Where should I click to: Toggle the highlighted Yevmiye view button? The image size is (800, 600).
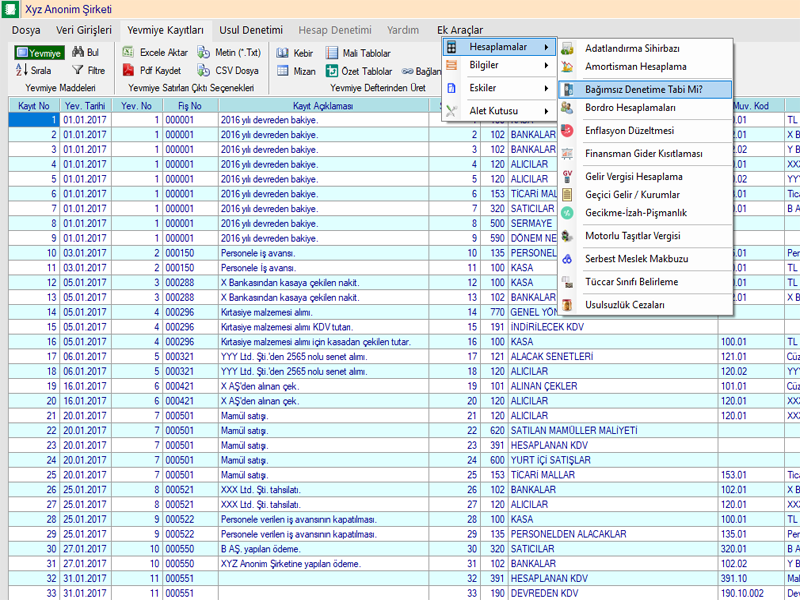[39, 52]
